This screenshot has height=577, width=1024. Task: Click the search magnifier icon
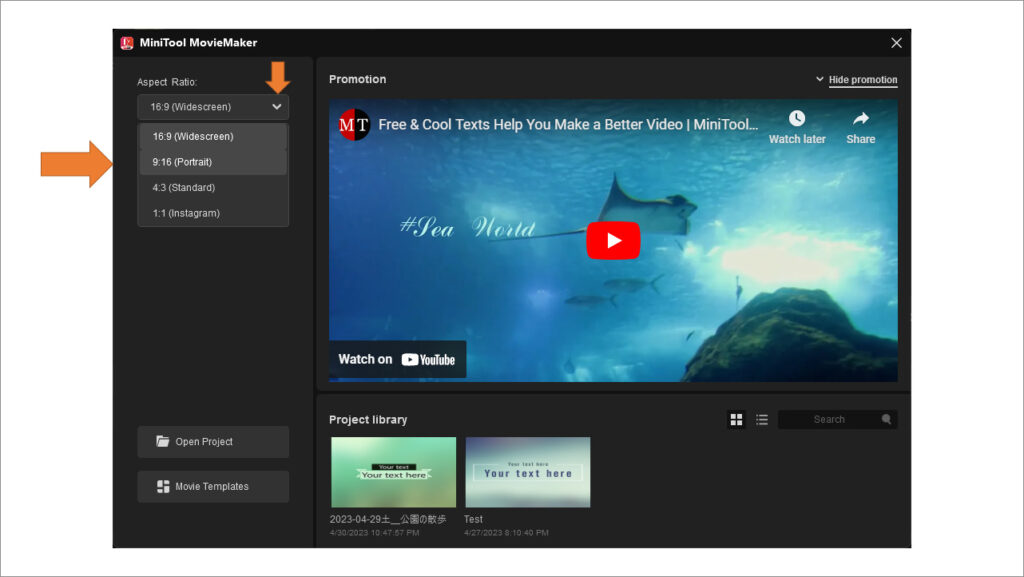point(886,419)
